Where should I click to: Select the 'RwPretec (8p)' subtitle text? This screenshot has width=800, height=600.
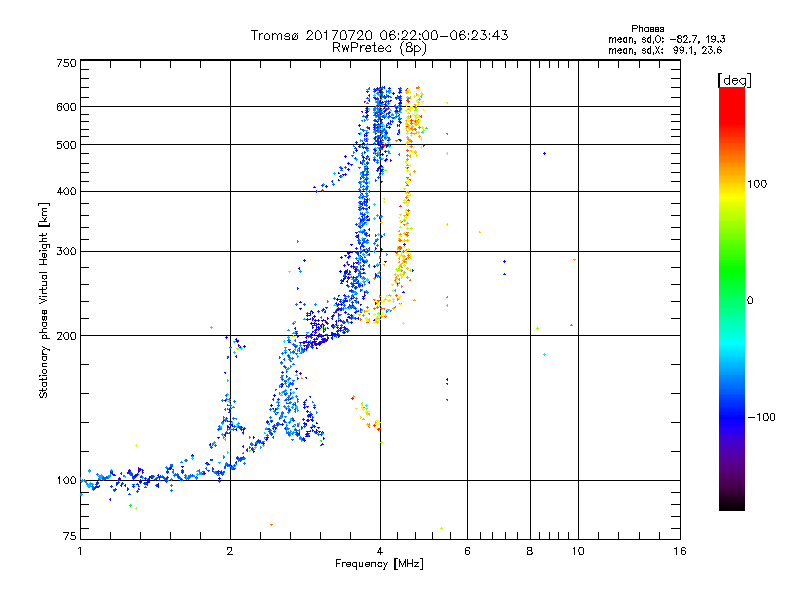[x=379, y=48]
